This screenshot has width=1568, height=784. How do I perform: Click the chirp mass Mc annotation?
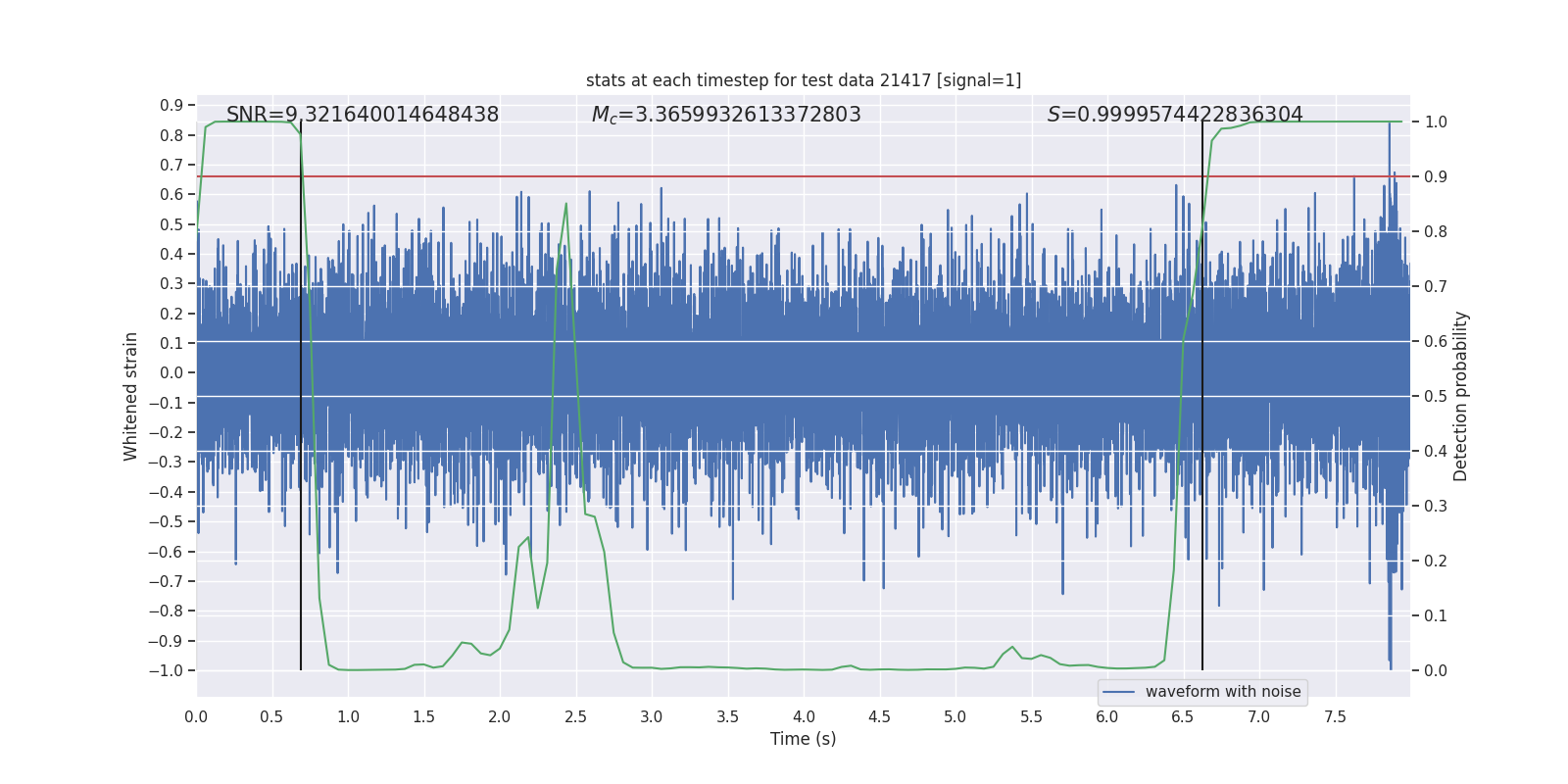click(x=726, y=115)
